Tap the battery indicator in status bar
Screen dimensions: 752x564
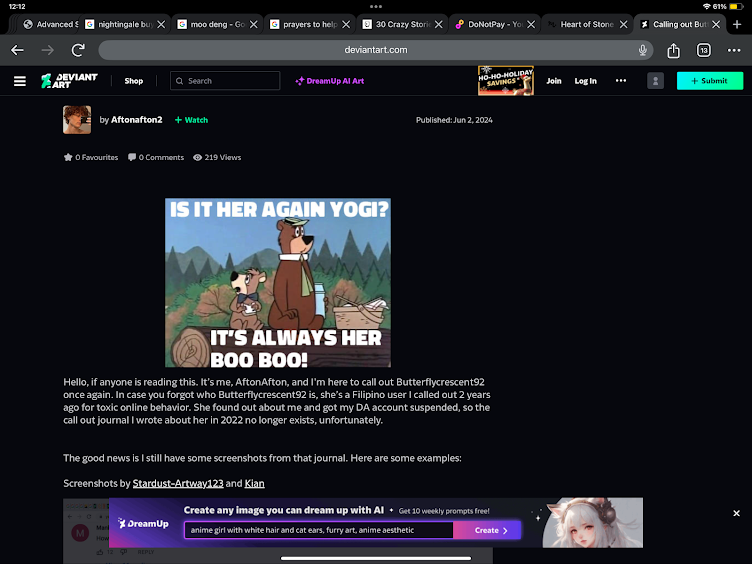(736, 6)
